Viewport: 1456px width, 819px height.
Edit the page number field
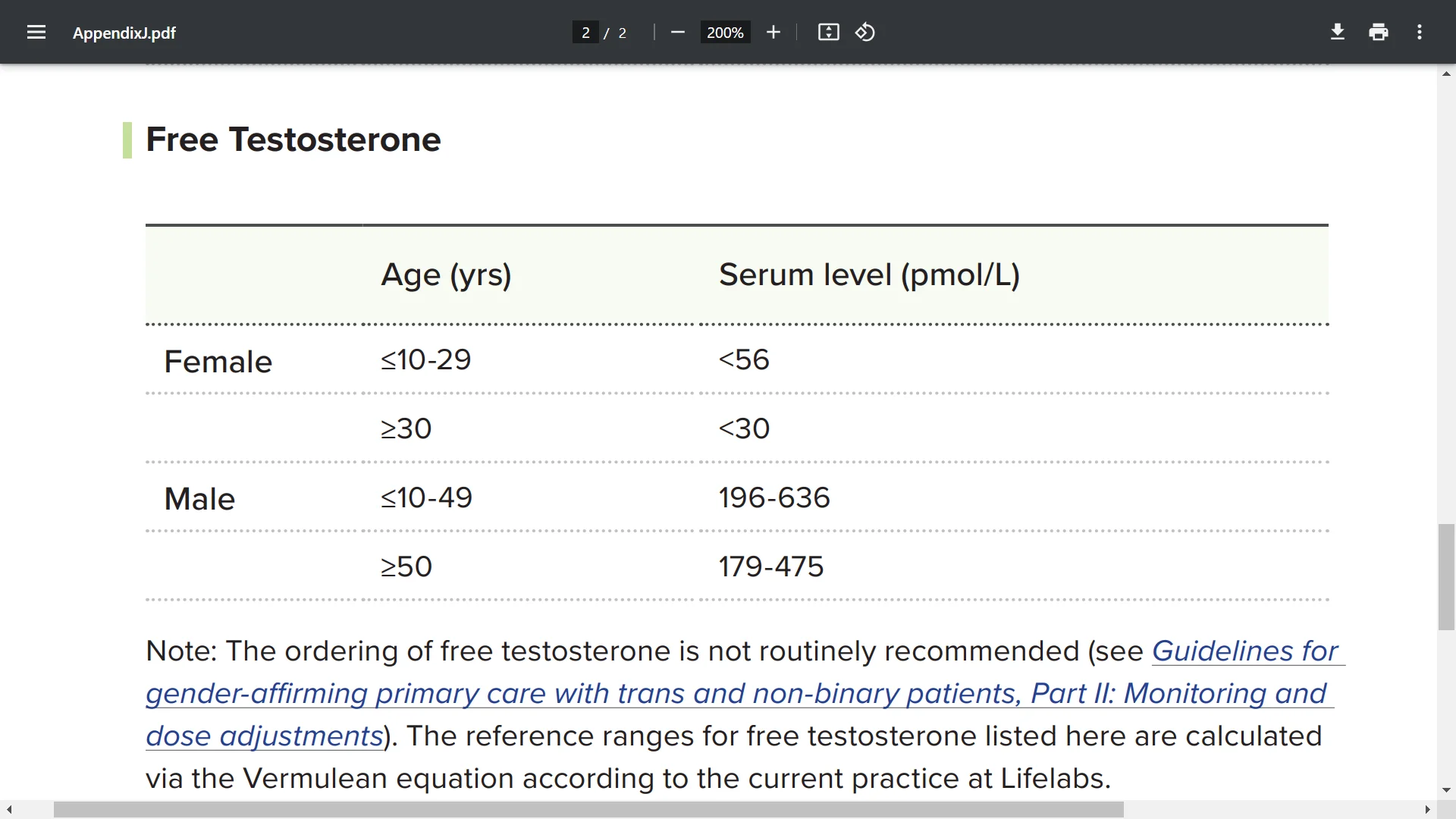(x=585, y=32)
